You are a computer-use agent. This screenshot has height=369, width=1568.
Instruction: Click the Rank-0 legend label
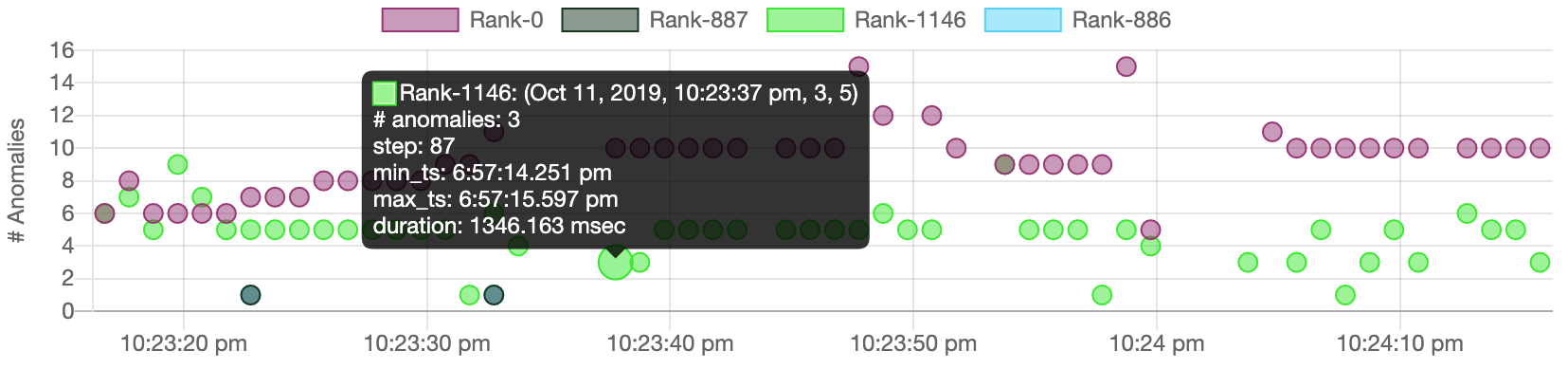pos(506,20)
